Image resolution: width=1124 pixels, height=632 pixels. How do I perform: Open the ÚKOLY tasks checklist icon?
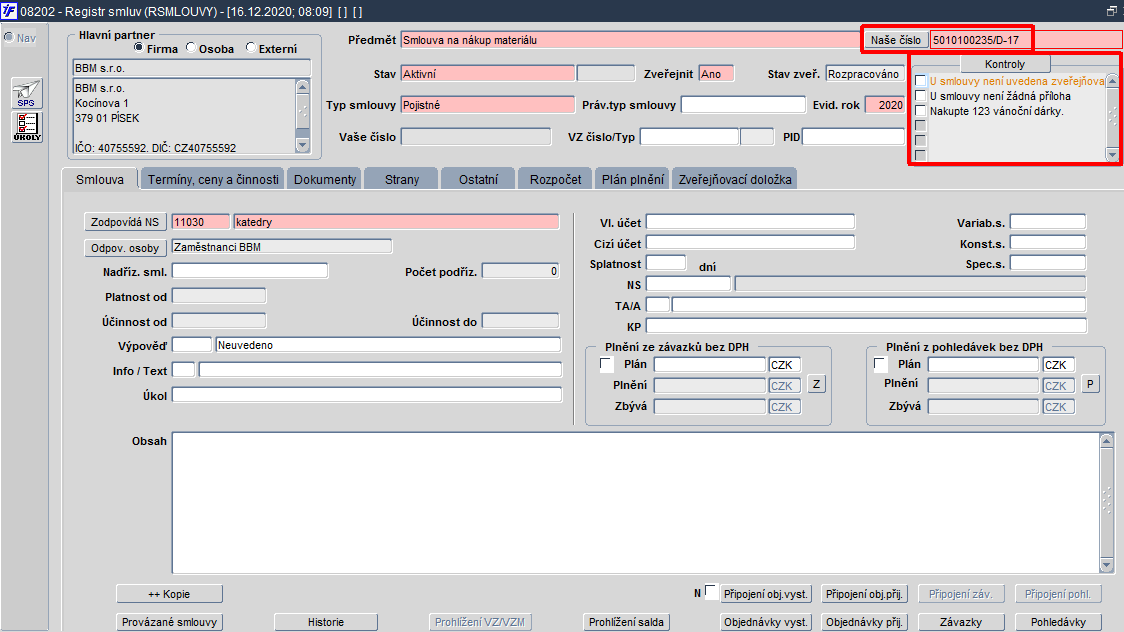coord(27,127)
